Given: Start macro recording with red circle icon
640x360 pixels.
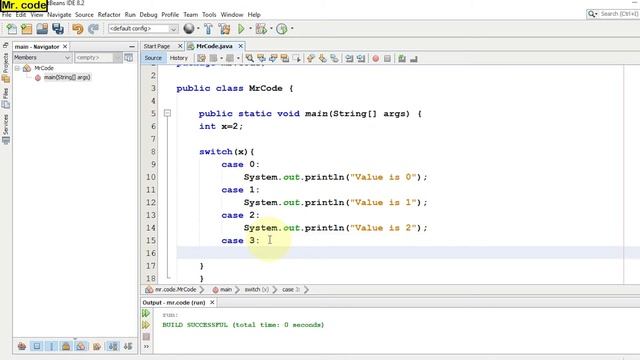Looking at the screenshot, I should [x=376, y=58].
